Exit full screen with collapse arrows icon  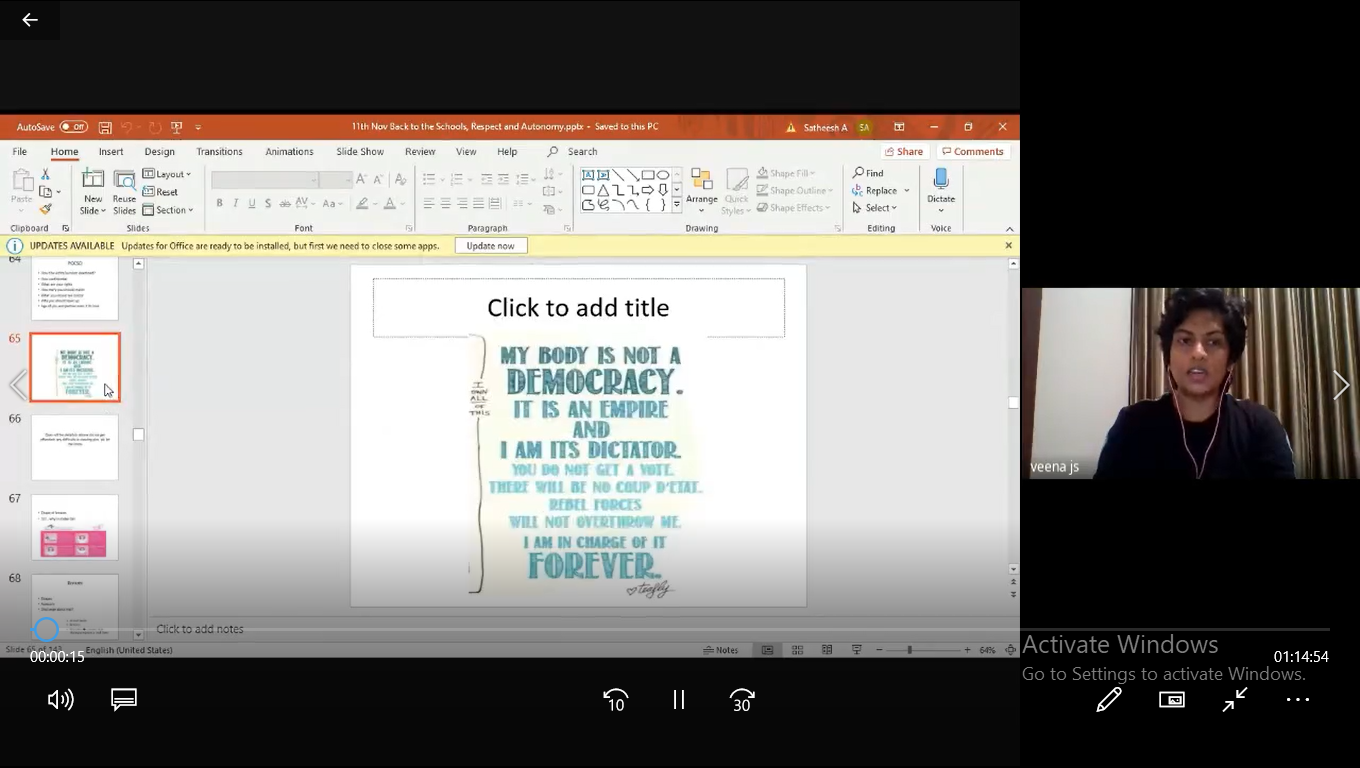[x=1235, y=699]
